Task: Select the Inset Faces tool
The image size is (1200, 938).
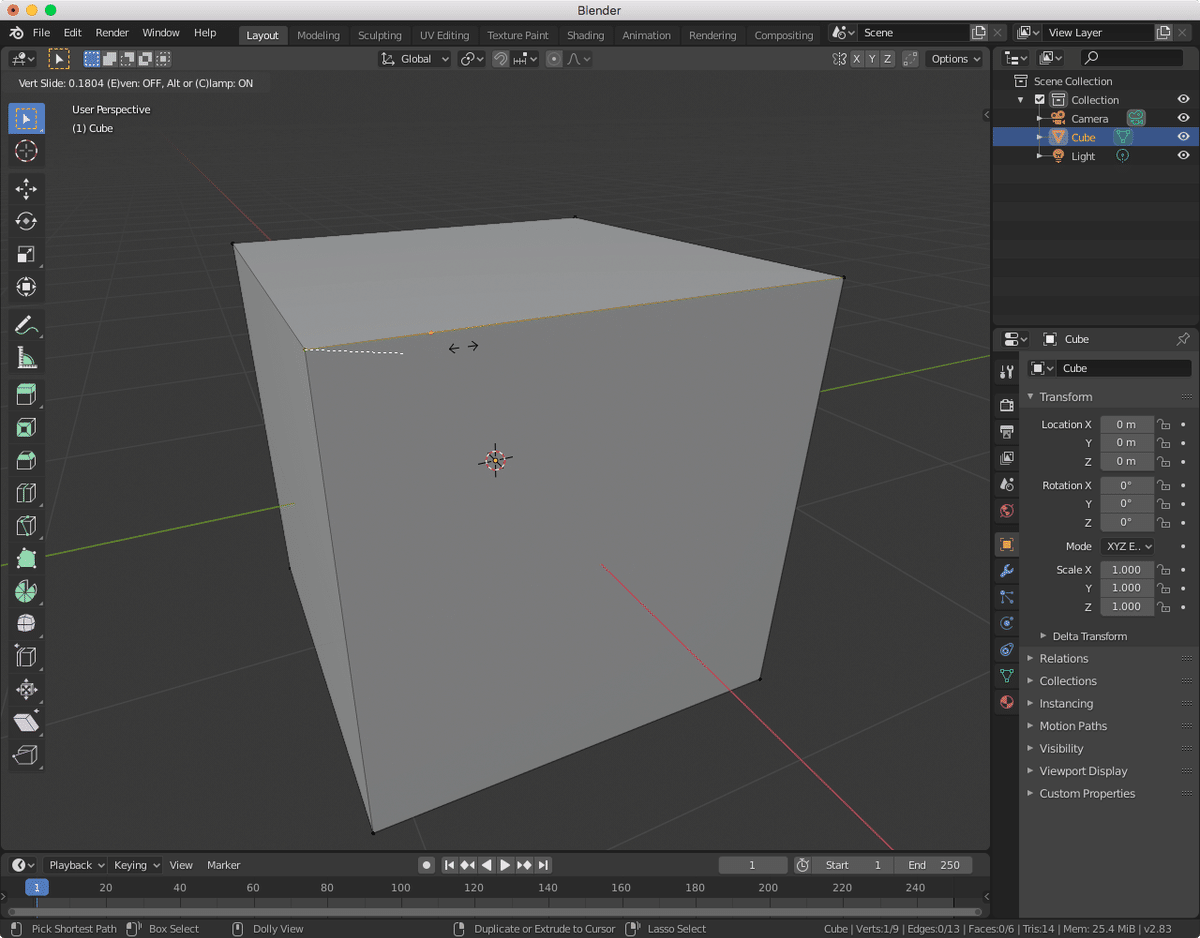Action: [27, 428]
